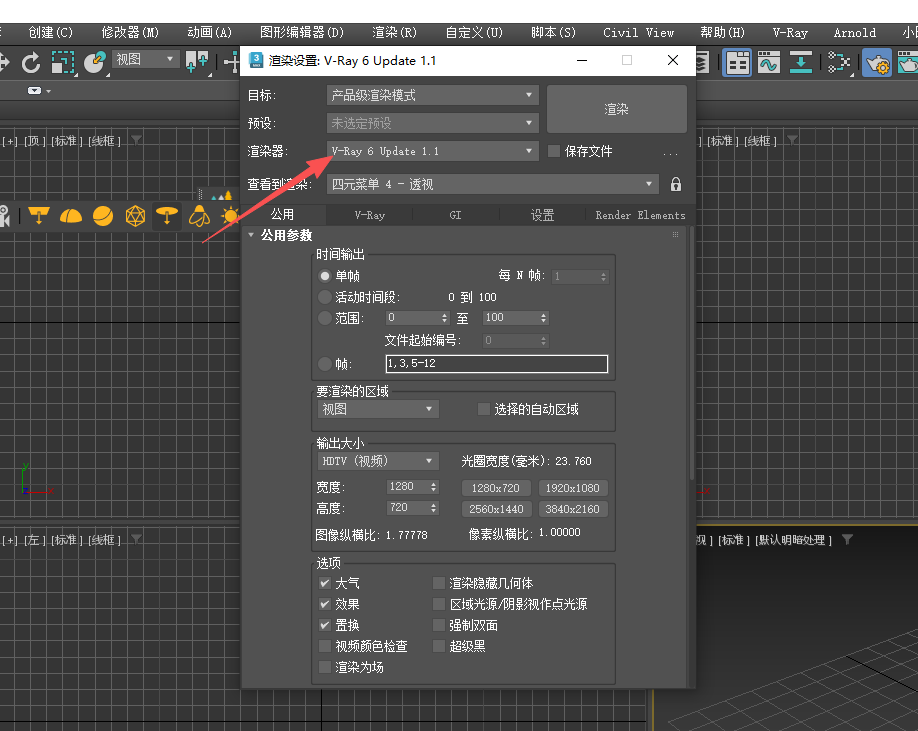This screenshot has width=918, height=731.
Task: Click the save file browse dots
Action: tap(670, 153)
